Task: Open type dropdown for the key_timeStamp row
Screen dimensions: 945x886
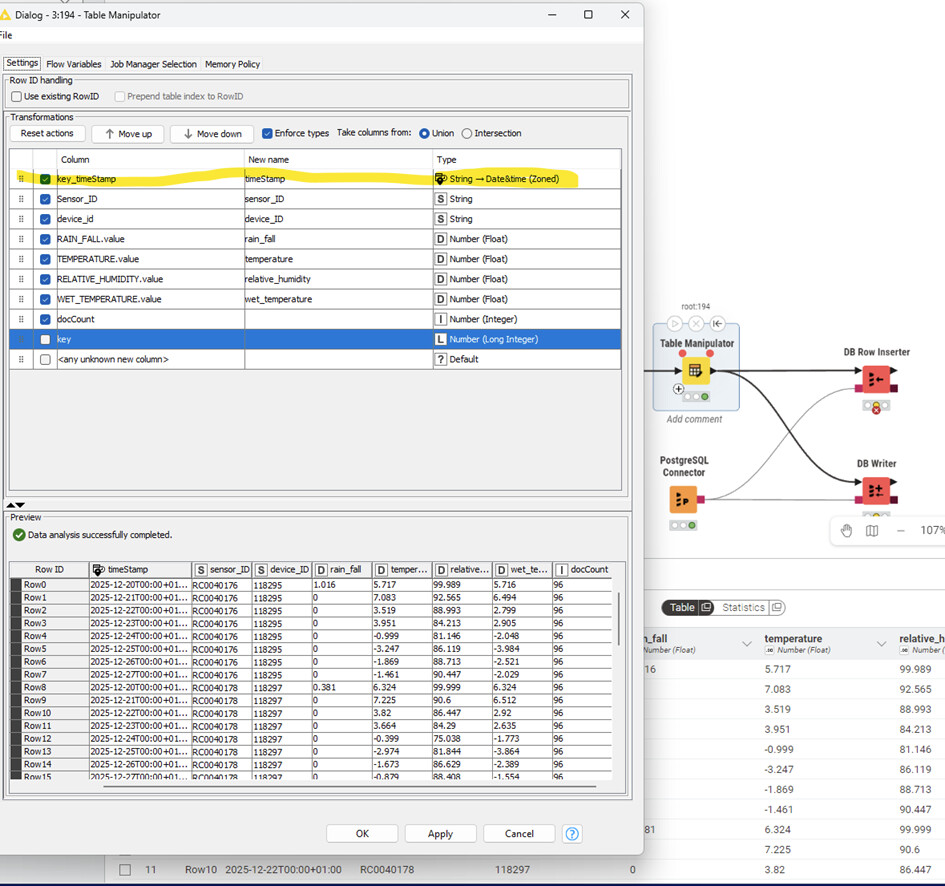Action: (x=526, y=179)
